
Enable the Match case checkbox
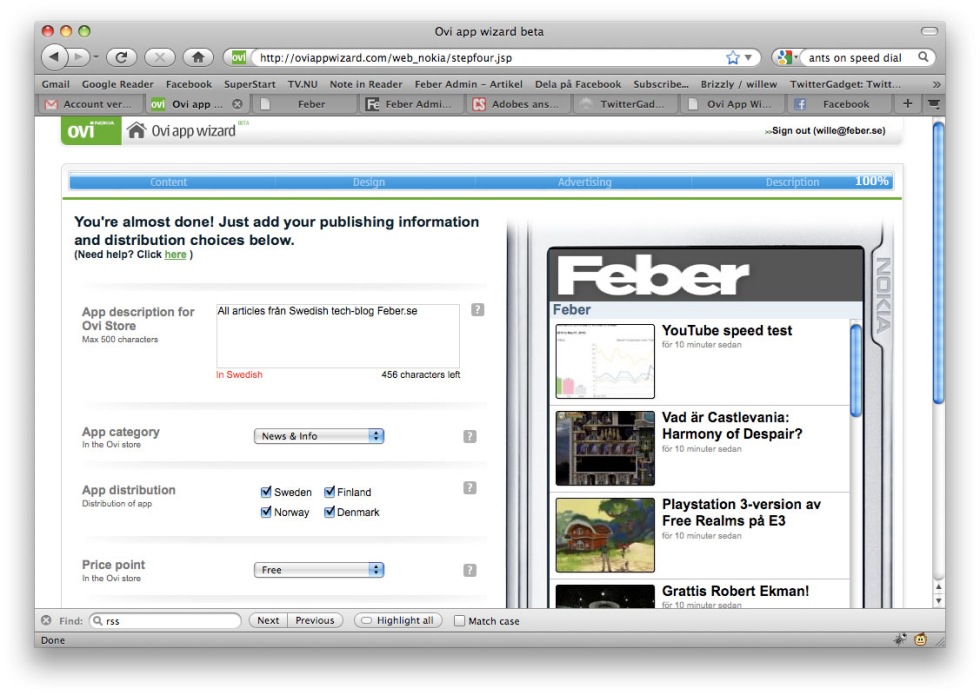click(460, 621)
